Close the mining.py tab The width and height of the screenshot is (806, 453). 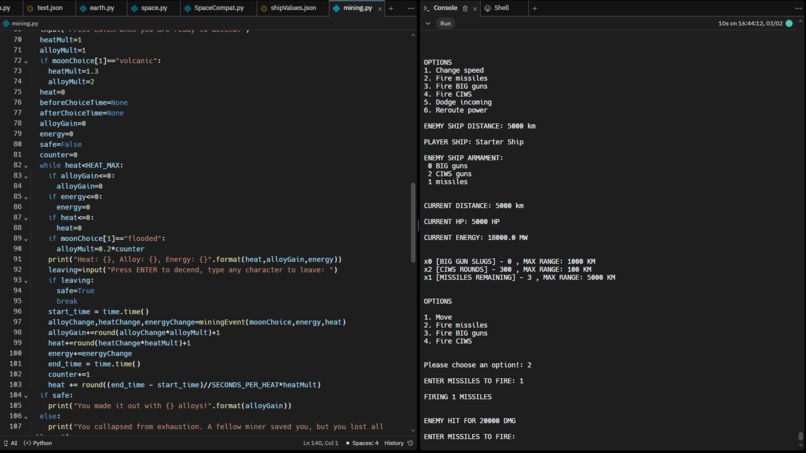(380, 9)
